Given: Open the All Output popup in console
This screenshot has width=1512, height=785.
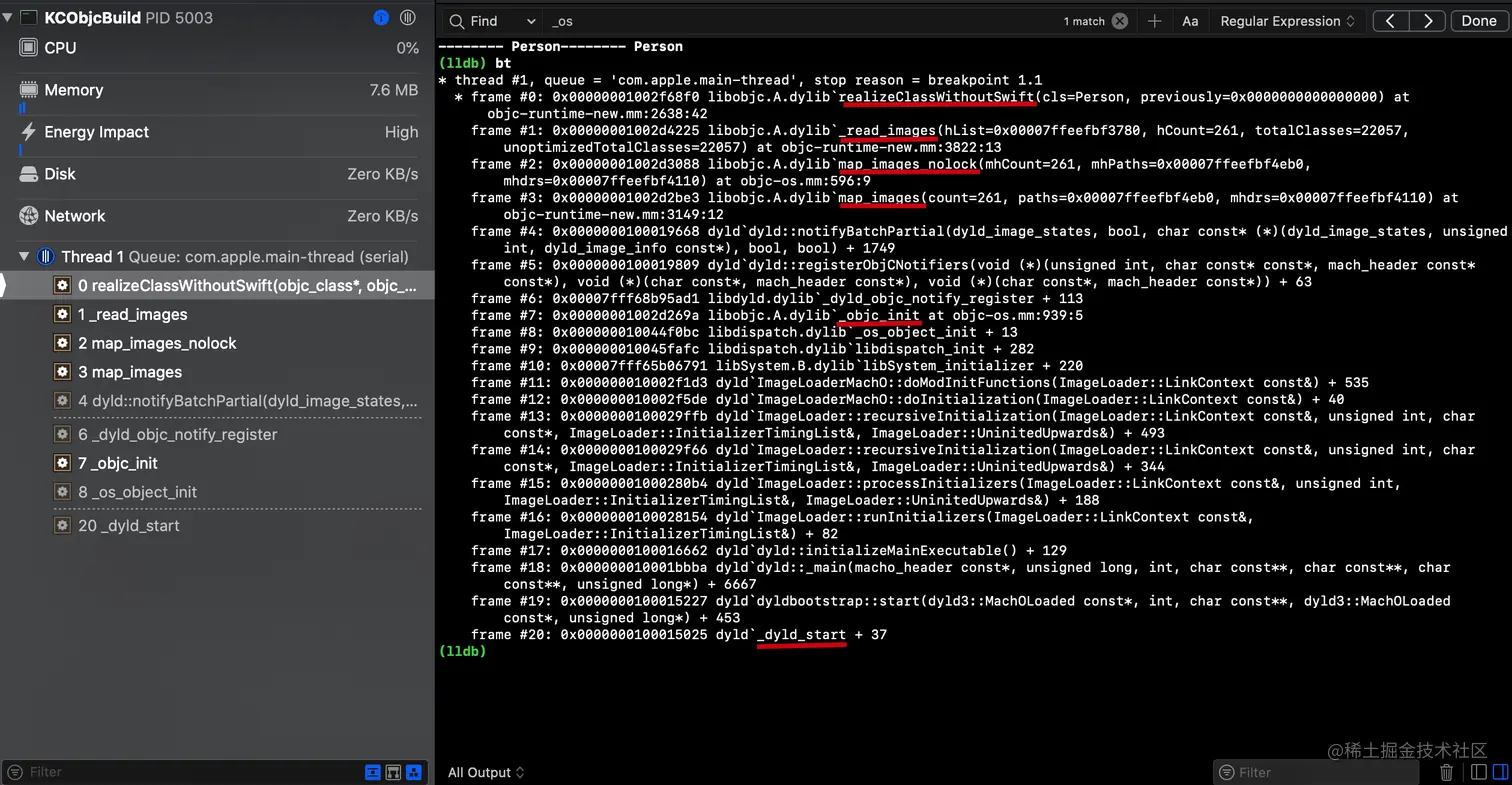Looking at the screenshot, I should (486, 772).
